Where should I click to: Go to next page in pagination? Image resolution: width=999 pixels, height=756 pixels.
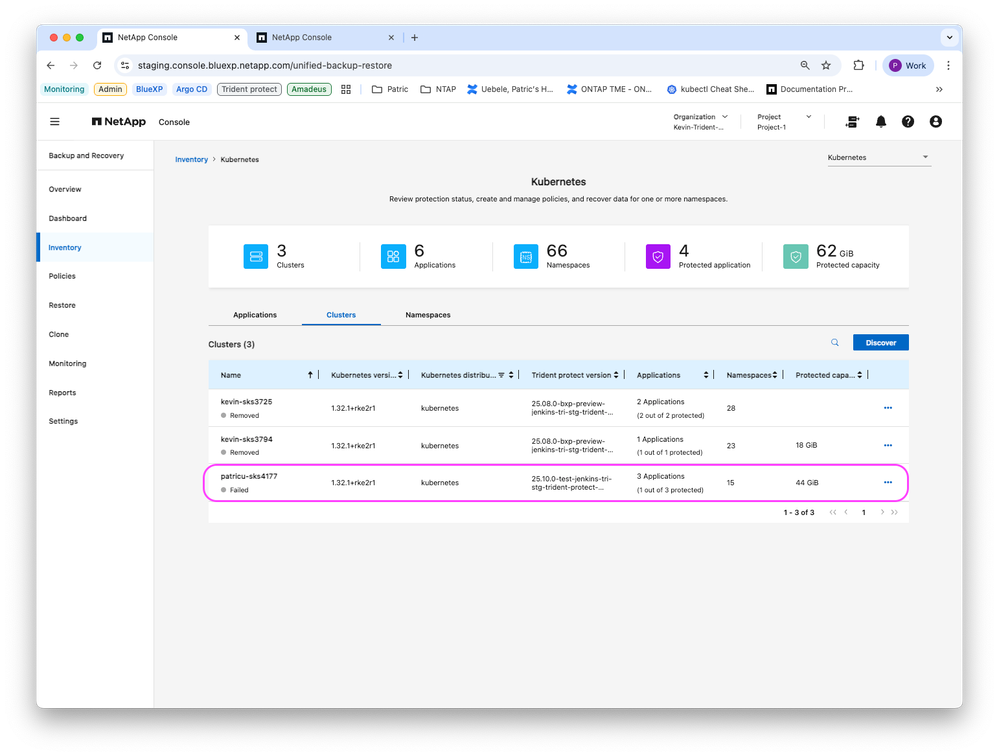point(882,512)
